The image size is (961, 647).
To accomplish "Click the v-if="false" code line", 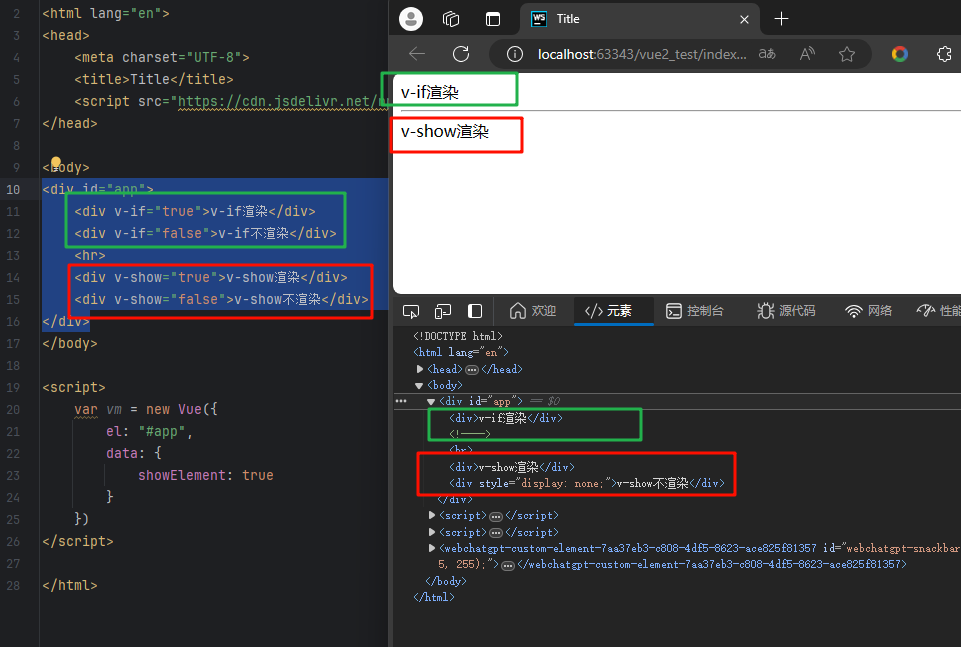I will (x=205, y=233).
